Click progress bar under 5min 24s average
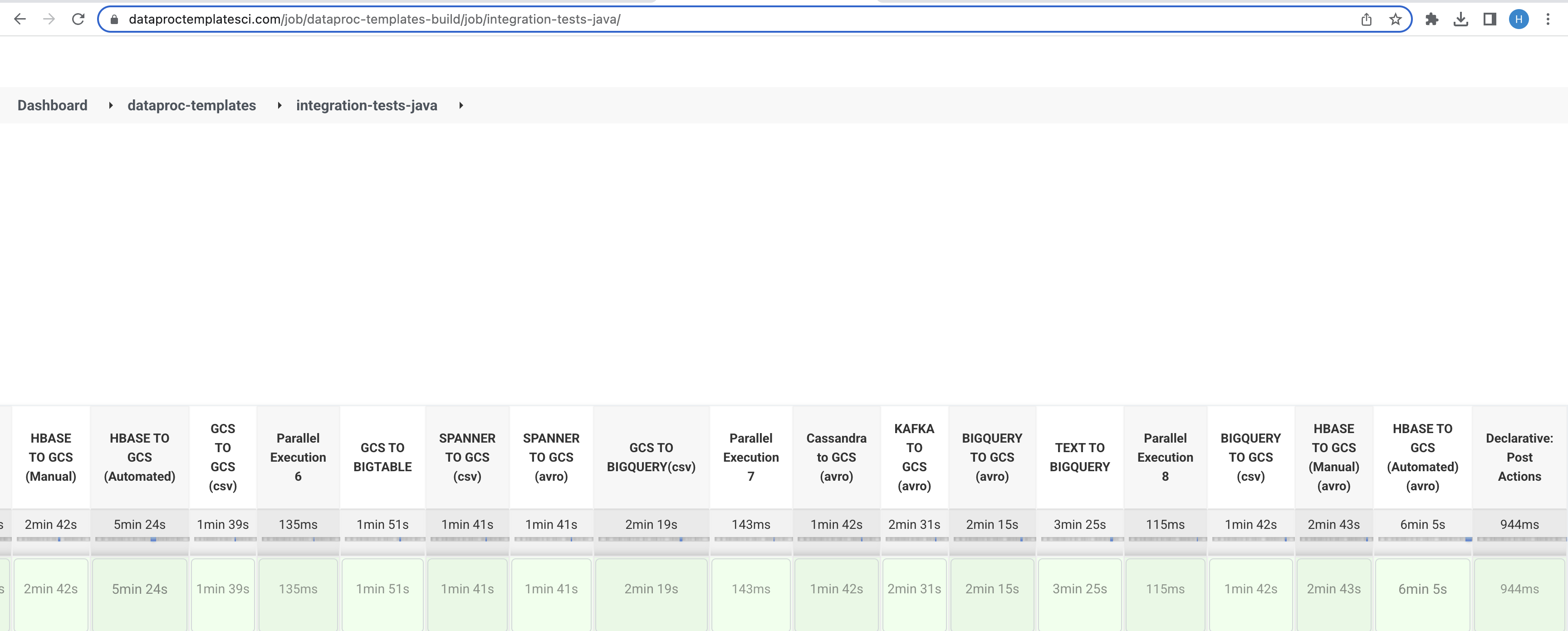Viewport: 1568px width, 631px height. [142, 539]
